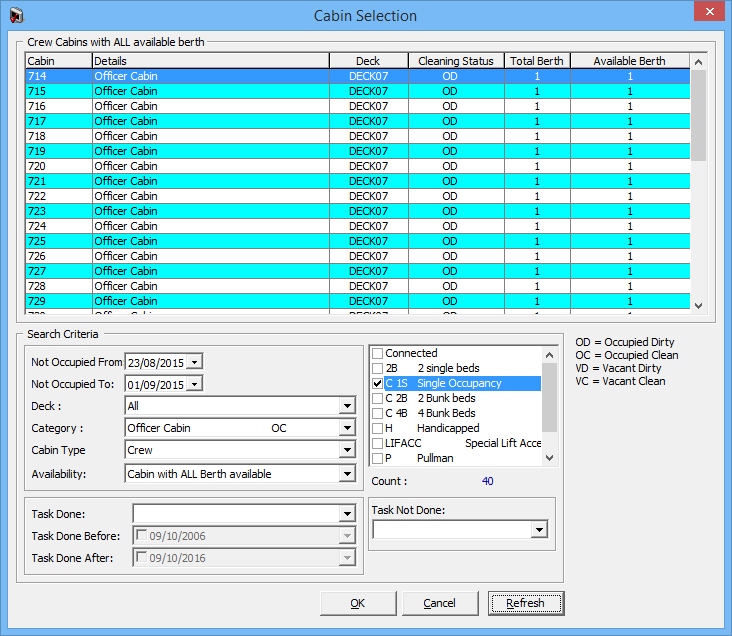Sort by Cleaning Status column header
The image size is (732, 636).
pyautogui.click(x=456, y=61)
